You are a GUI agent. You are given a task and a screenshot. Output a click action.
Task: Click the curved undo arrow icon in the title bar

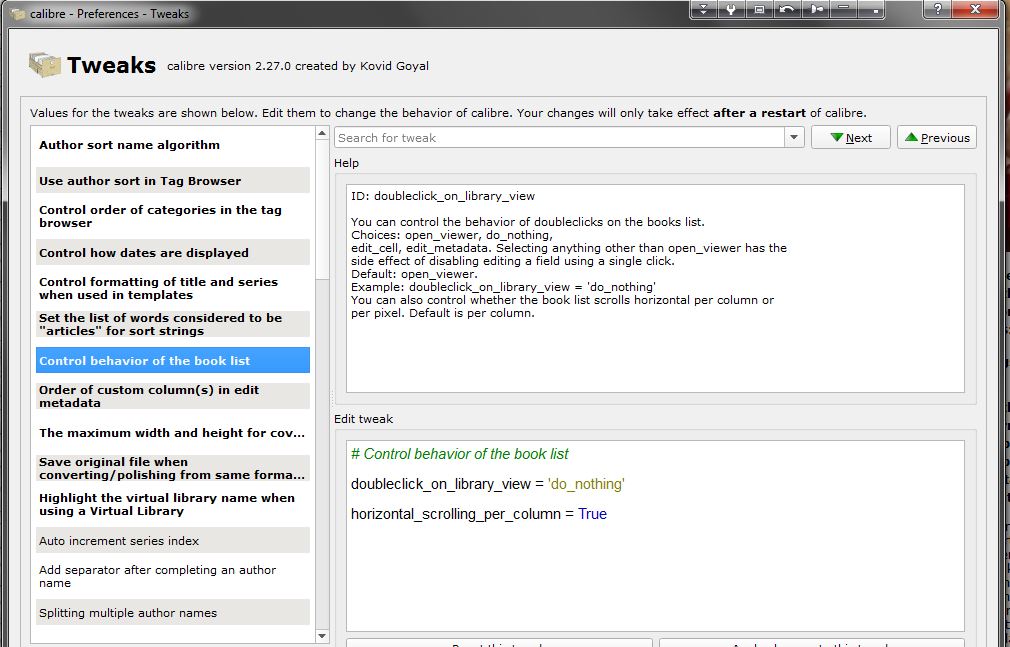click(789, 10)
